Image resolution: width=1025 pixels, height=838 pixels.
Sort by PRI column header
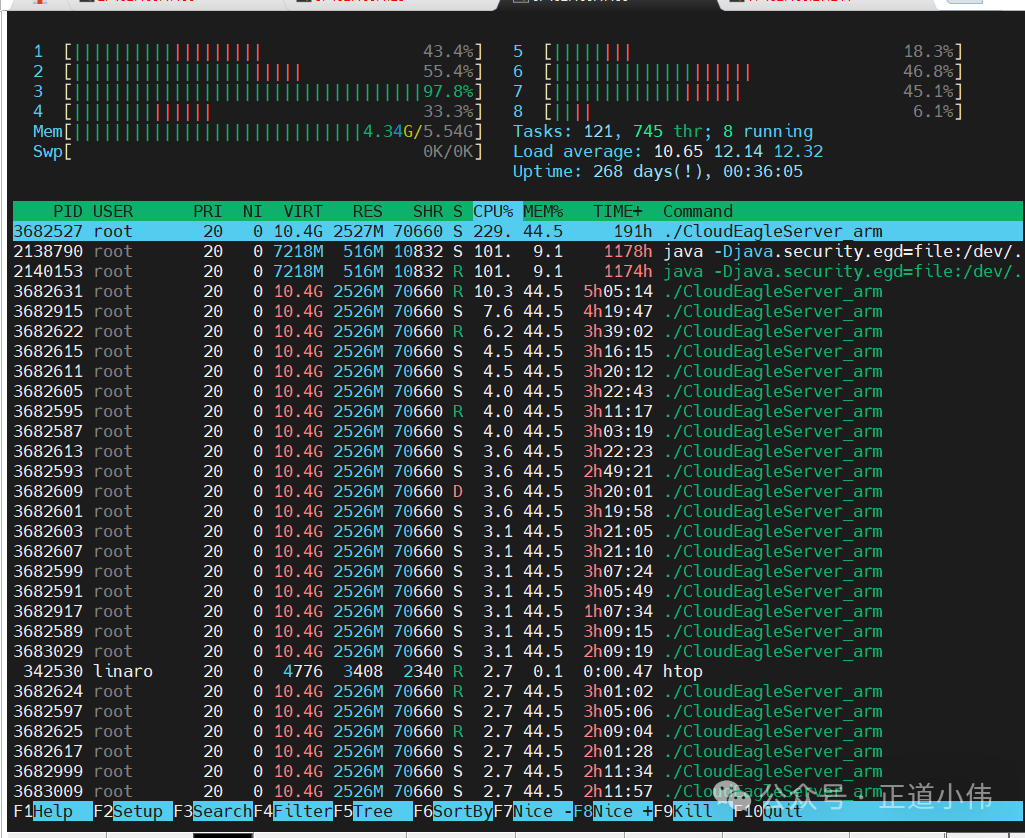pyautogui.click(x=207, y=211)
